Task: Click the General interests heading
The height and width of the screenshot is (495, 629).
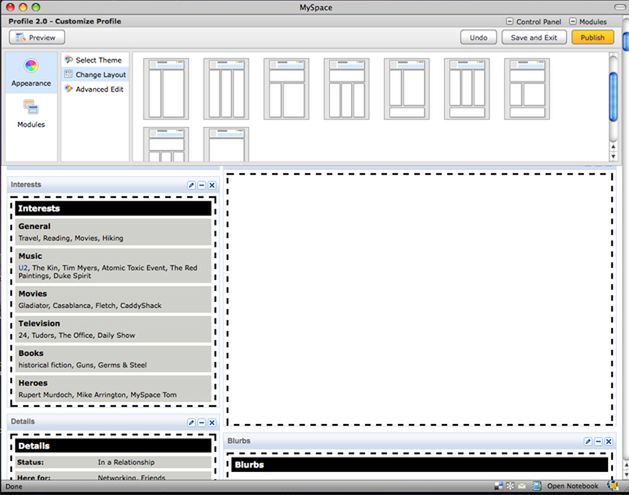Action: point(34,226)
